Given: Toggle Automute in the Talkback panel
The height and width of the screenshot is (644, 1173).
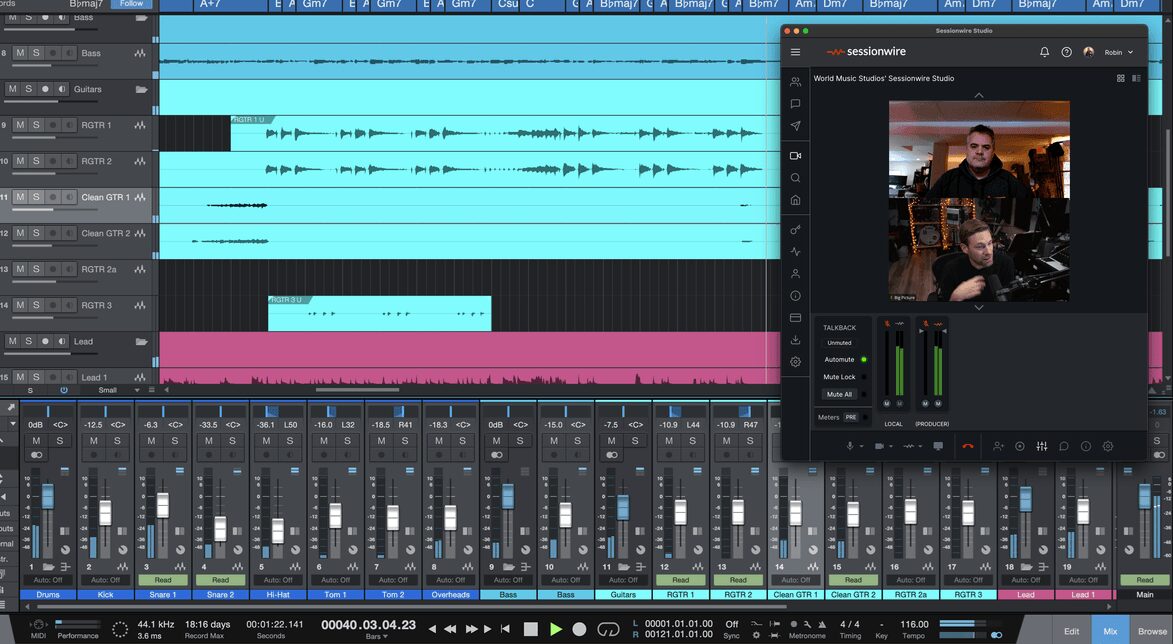Looking at the screenshot, I should coord(840,359).
